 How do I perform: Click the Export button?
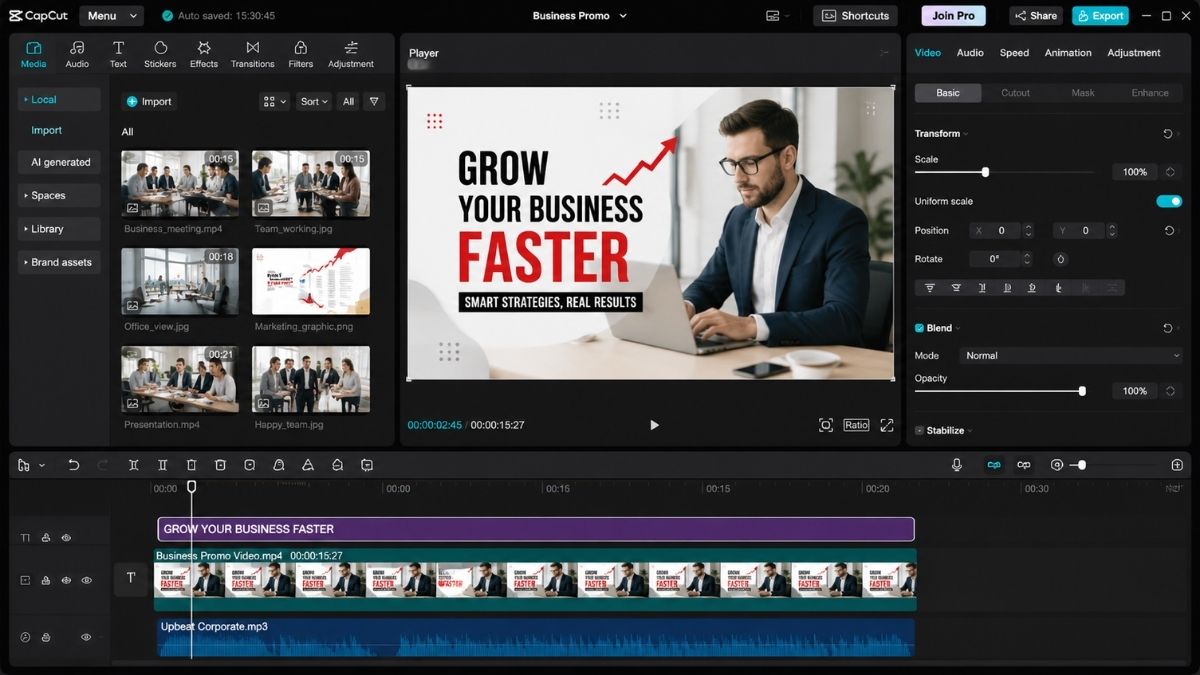(1100, 16)
